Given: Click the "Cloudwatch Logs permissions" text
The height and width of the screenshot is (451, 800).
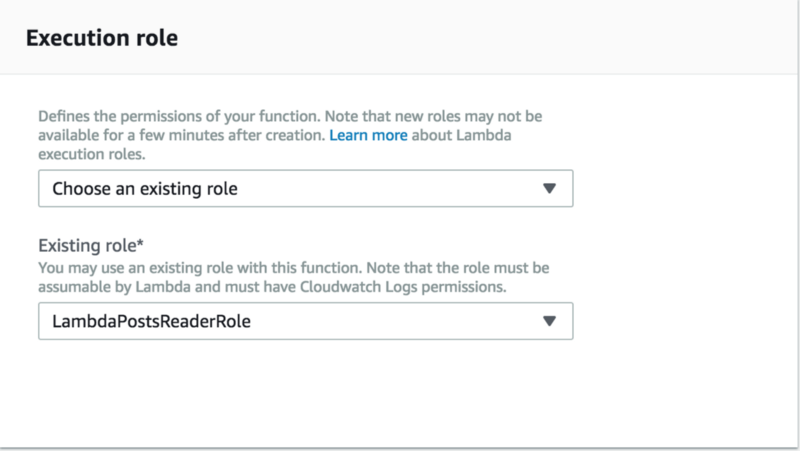Looking at the screenshot, I should pos(403,287).
